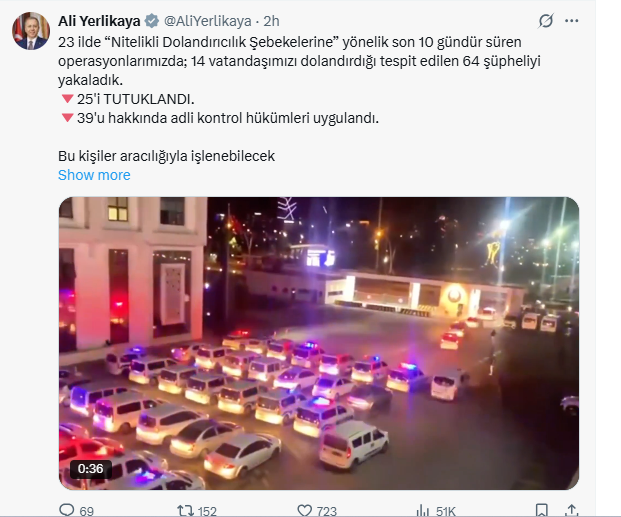Open view analytics bar chart icon
The image size is (621, 517).
click(423, 510)
